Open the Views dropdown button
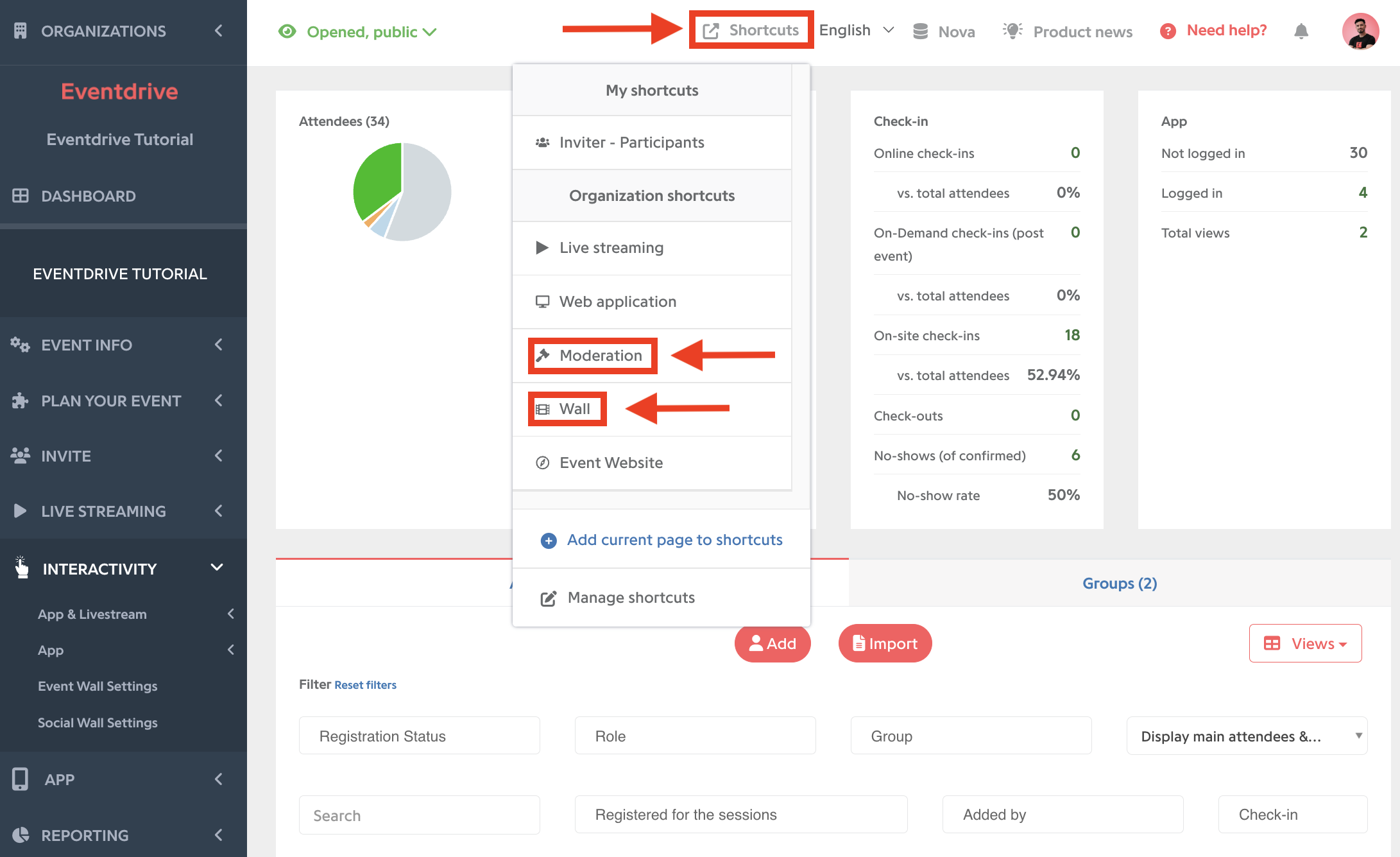 point(1305,643)
